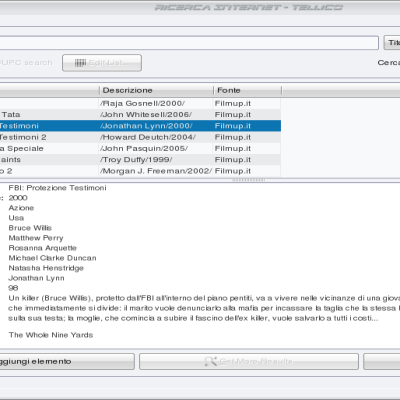Viewport: 400px width, 400px height.
Task: Click 'FBI: Protezione Testimoni' title text
Action: point(57,188)
